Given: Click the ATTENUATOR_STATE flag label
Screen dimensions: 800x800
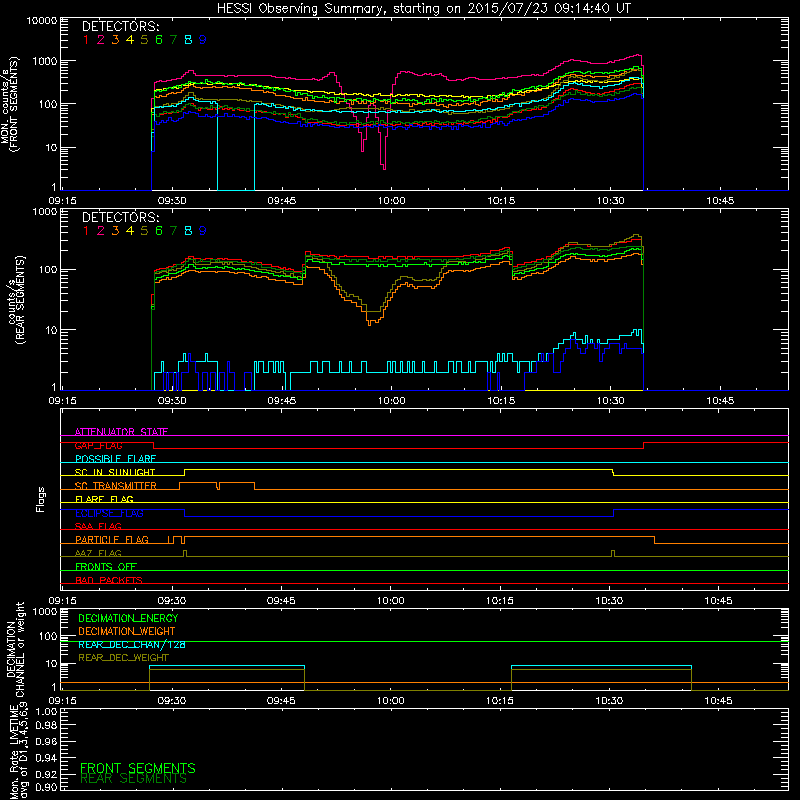Looking at the screenshot, I should click(x=121, y=432).
